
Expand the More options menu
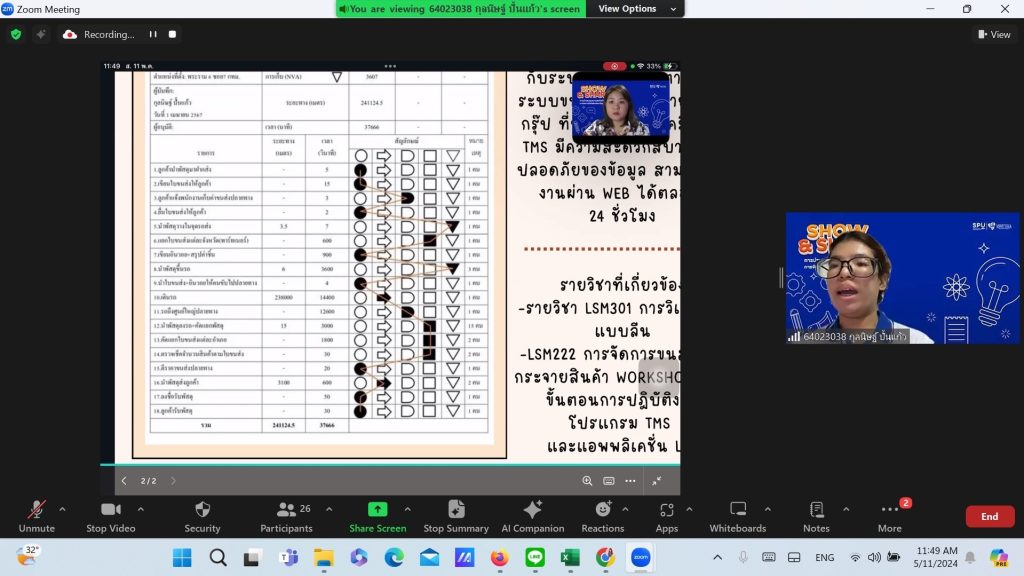[889, 516]
